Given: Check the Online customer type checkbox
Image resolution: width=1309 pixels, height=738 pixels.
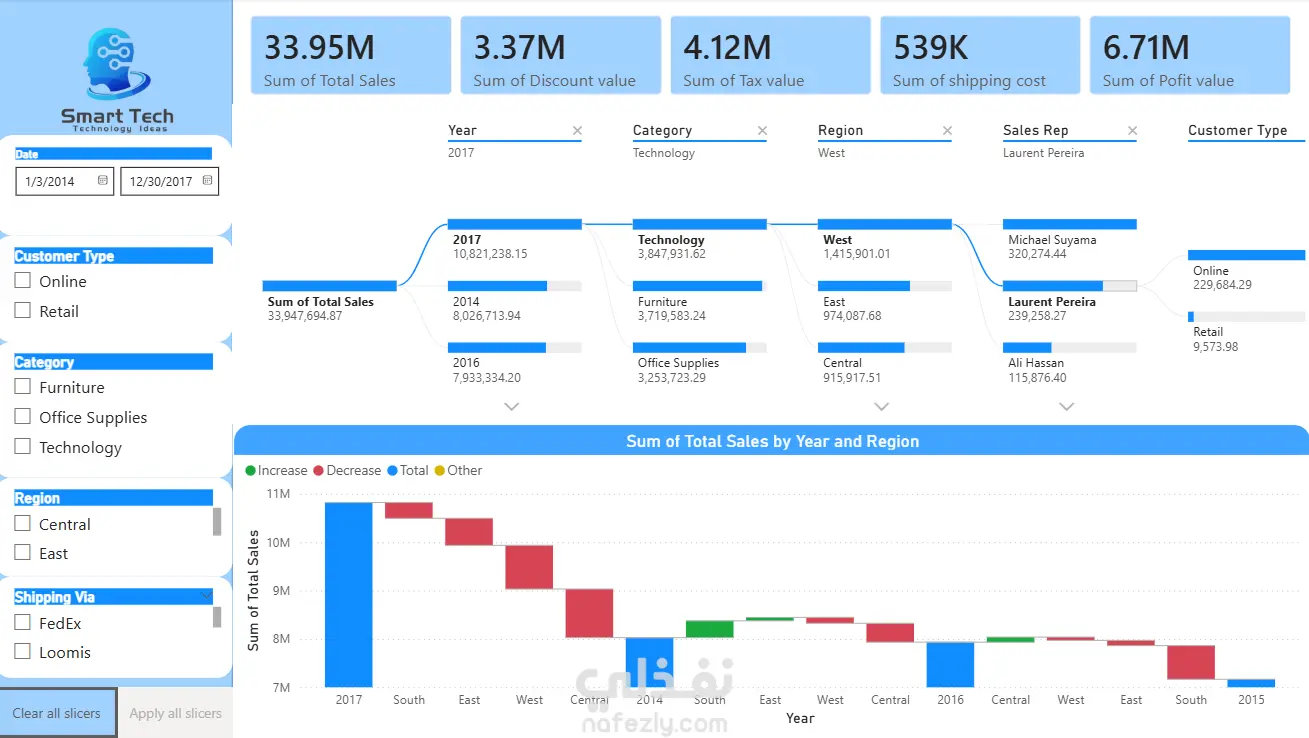Looking at the screenshot, I should tap(23, 281).
